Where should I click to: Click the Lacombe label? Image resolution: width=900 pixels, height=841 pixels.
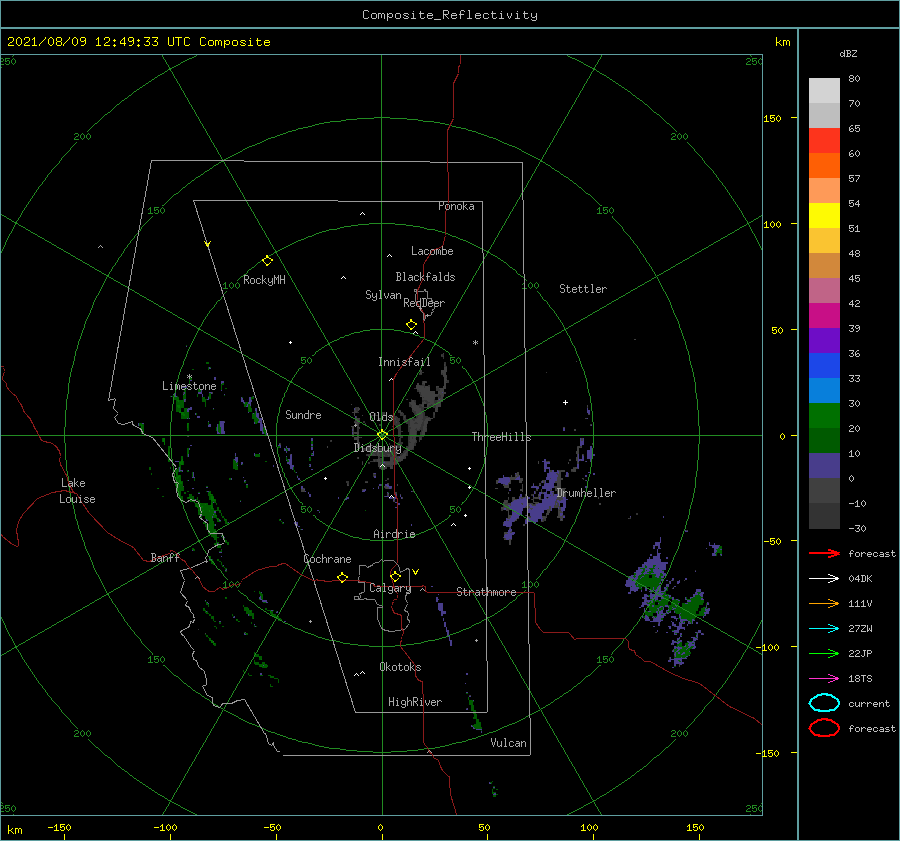pos(432,251)
